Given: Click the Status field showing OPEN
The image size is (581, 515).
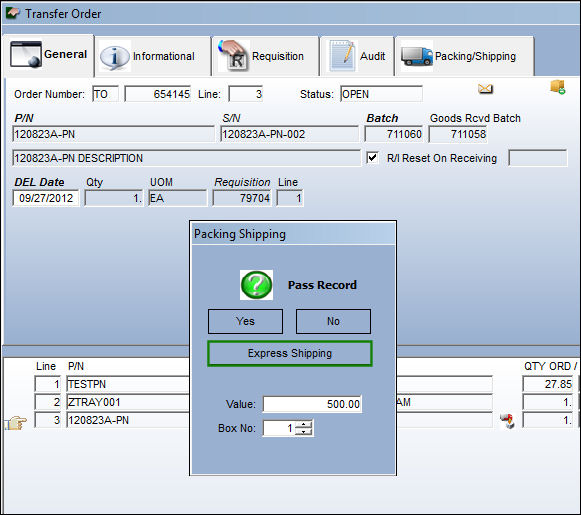Looking at the screenshot, I should [381, 94].
